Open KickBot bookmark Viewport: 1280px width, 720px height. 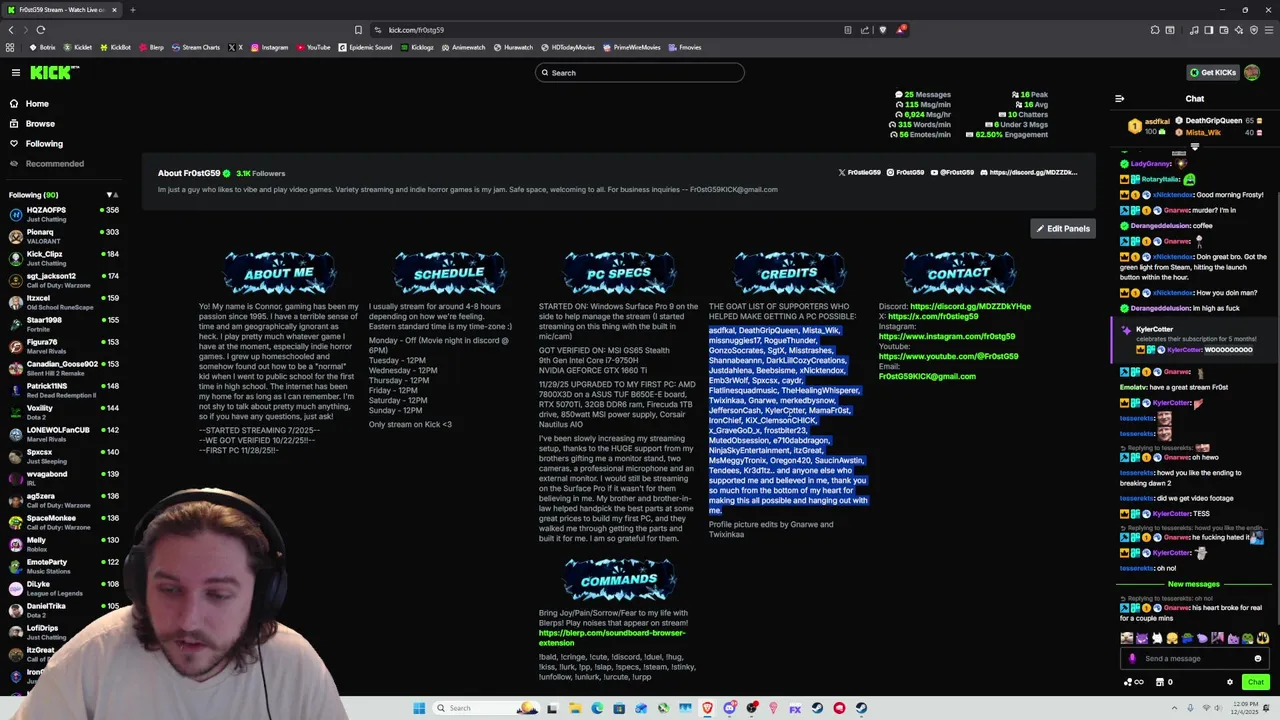pos(115,47)
